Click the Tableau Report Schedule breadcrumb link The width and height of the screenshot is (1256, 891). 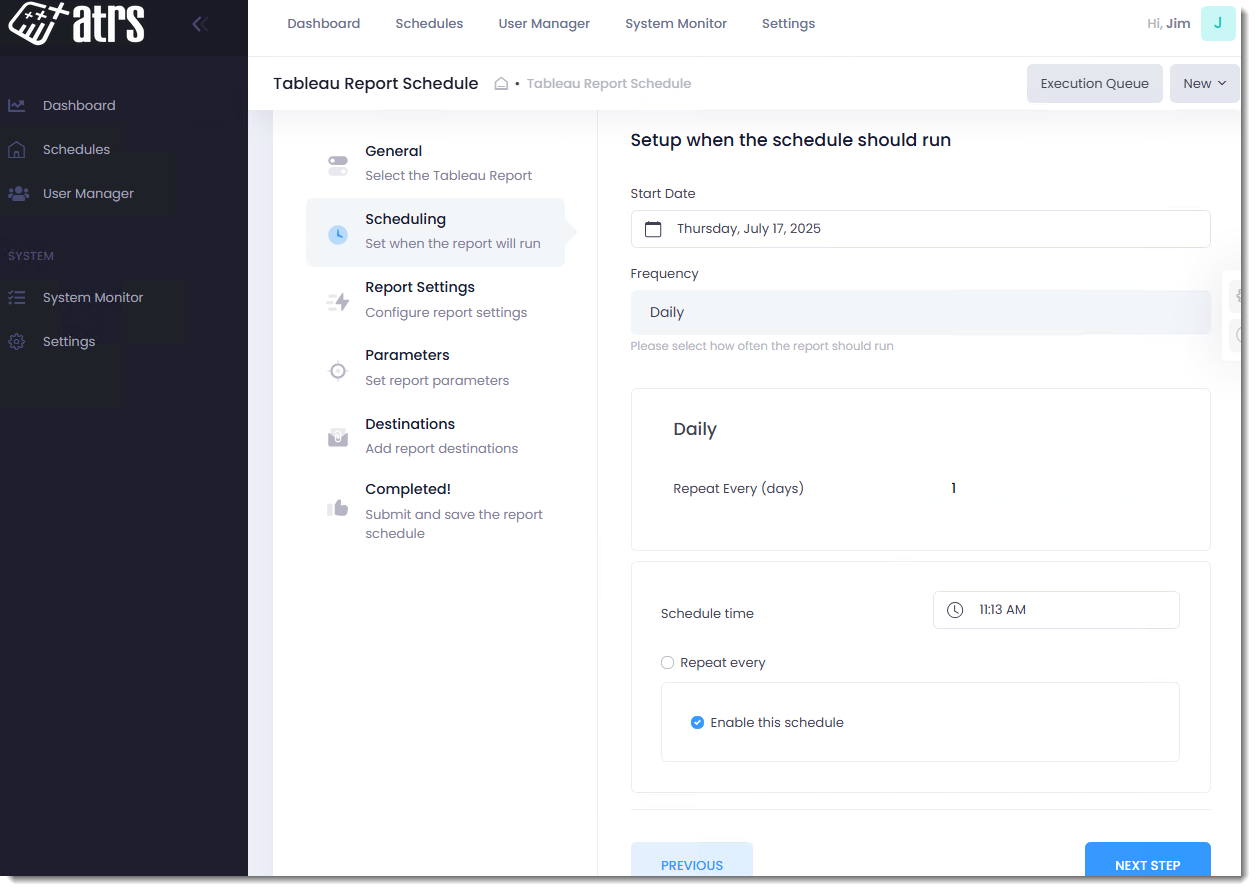[x=609, y=84]
